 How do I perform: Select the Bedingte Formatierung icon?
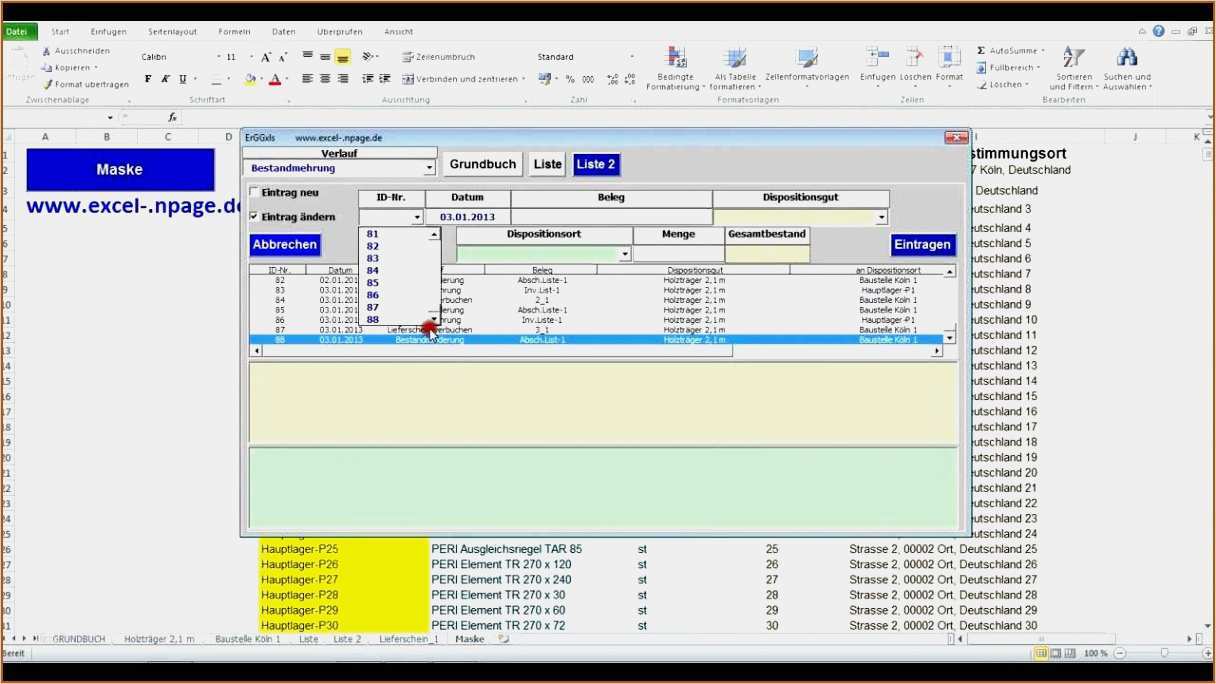point(676,60)
